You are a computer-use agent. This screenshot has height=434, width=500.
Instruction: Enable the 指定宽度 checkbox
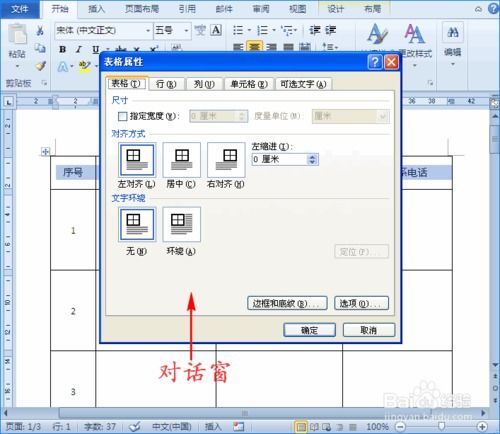point(122,116)
